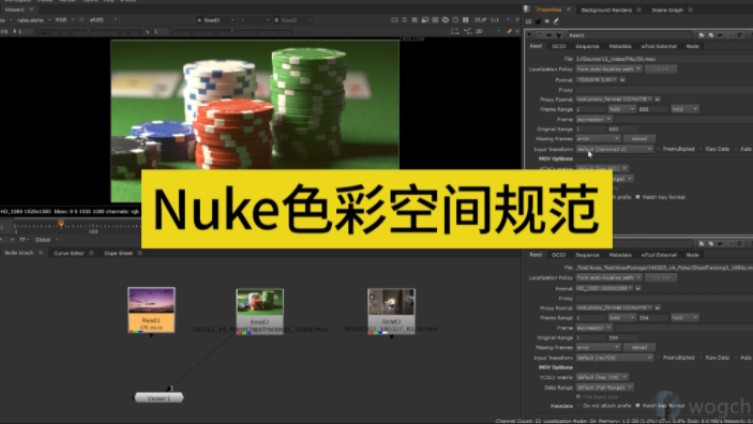753x424 pixels.
Task: Click the viewer gamma slider
Action: pos(231,32)
